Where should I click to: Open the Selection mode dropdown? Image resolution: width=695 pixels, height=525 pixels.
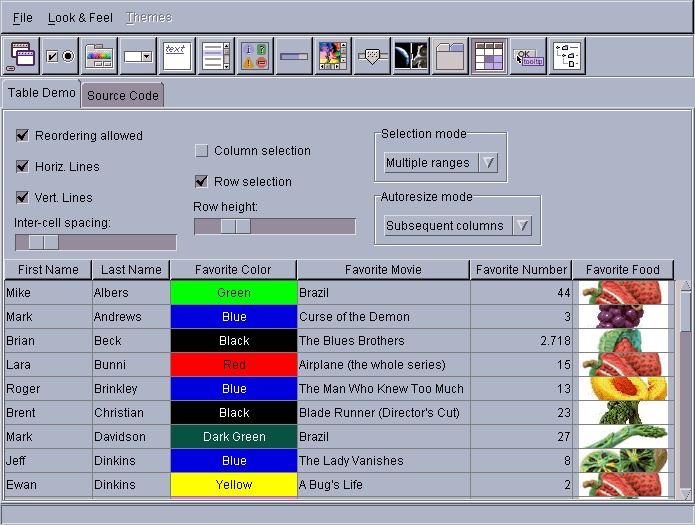tap(441, 163)
